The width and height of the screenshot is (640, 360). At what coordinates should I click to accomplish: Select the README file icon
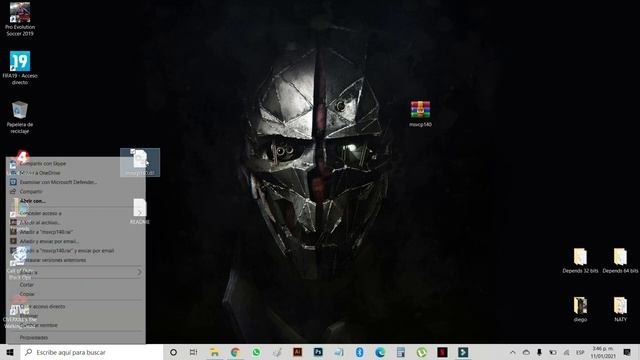[x=140, y=211]
